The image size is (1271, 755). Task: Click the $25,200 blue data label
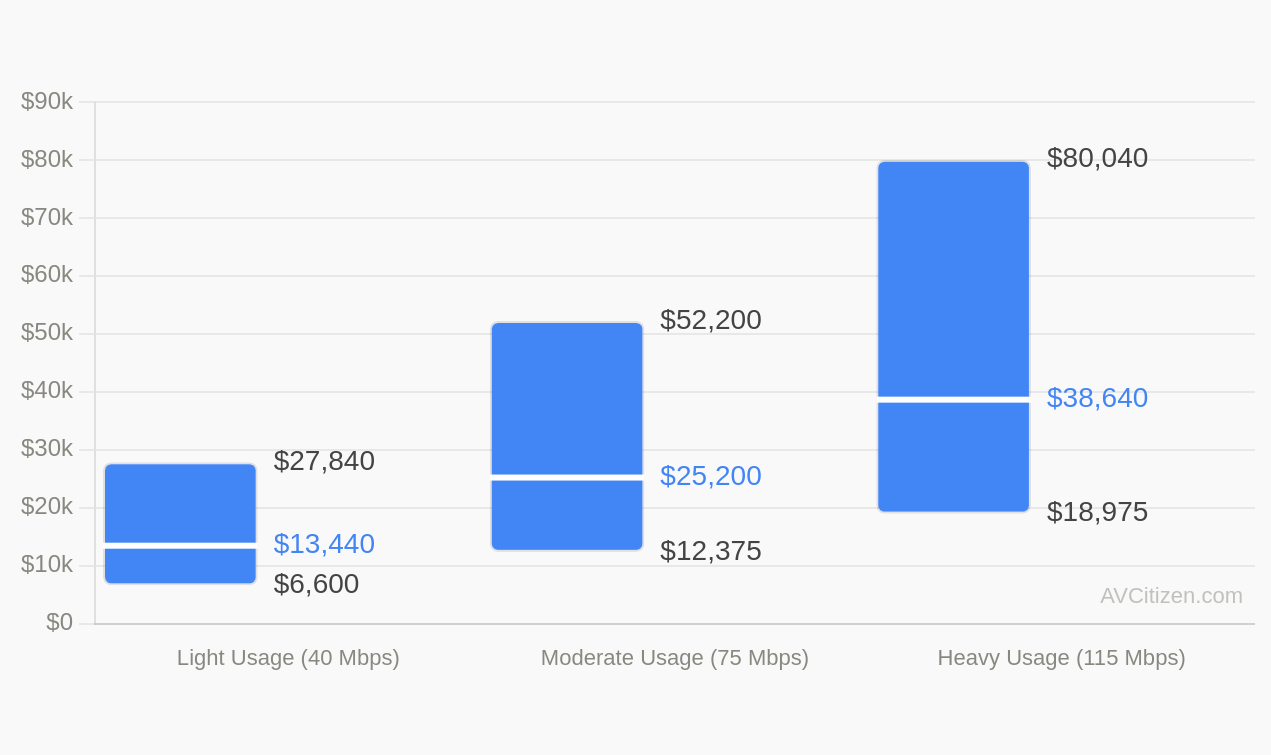click(x=710, y=476)
